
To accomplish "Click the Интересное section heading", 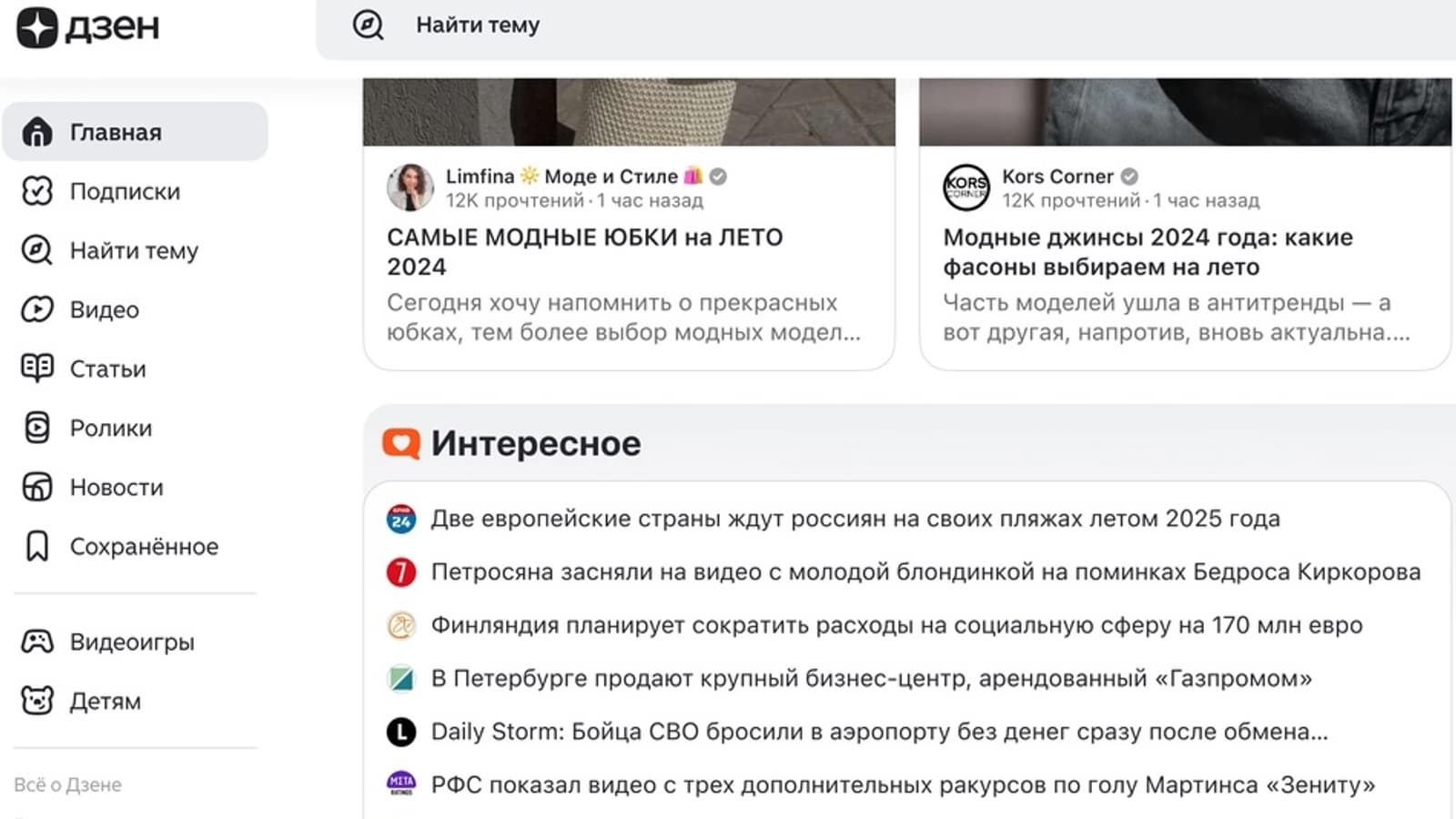I will coord(536,444).
